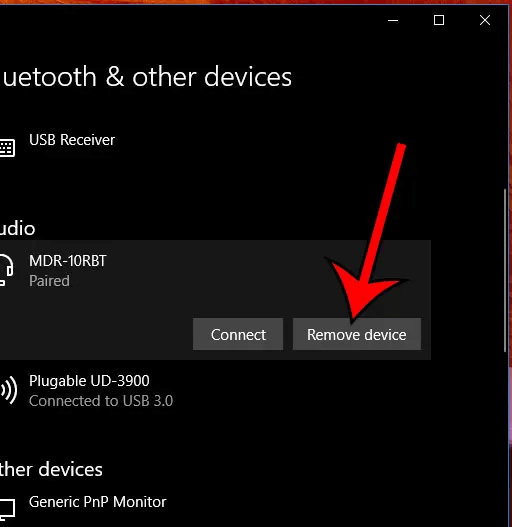
Task: Click the Plugable UD-3900 speaker icon
Action: (8, 390)
